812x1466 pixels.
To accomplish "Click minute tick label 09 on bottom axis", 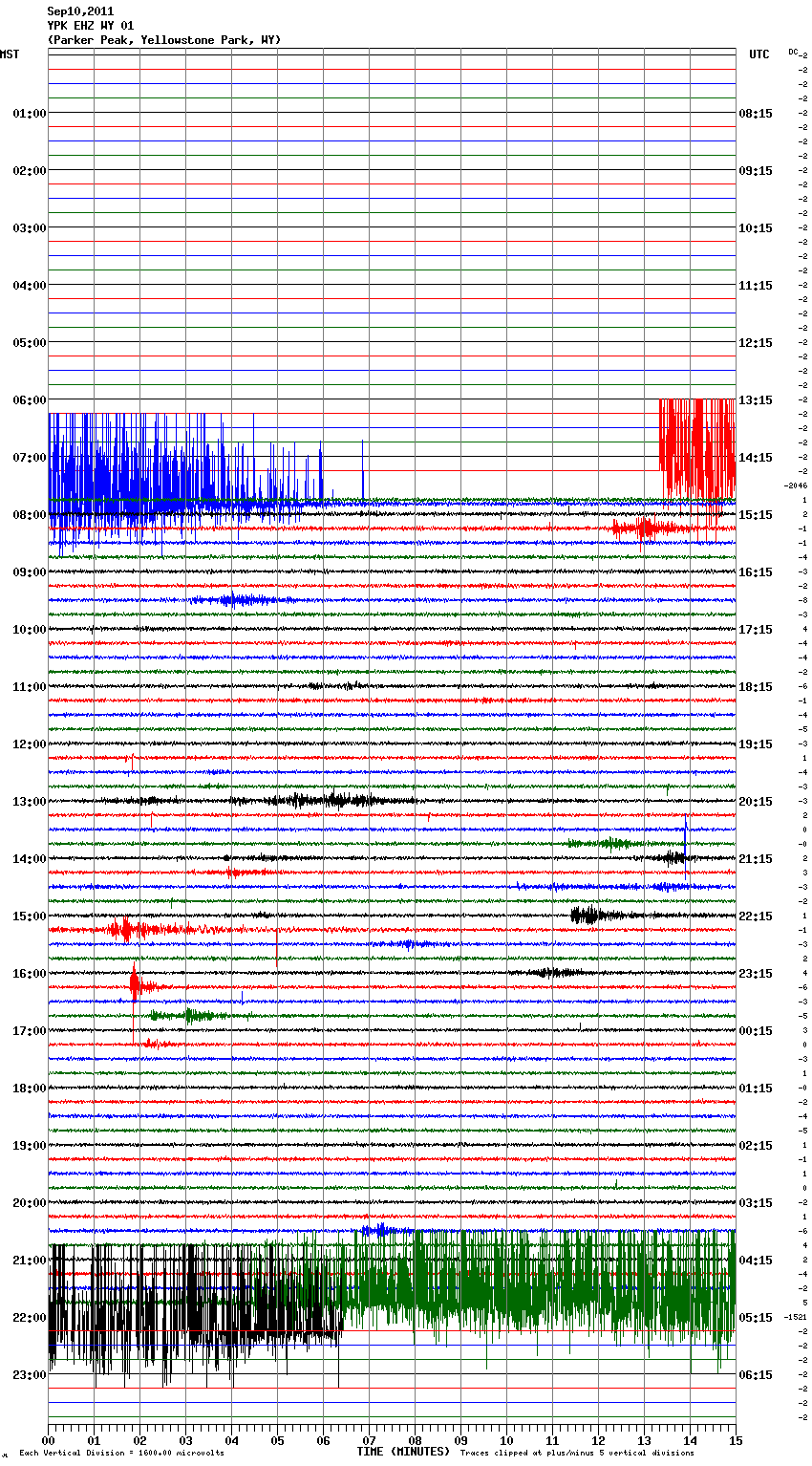I will [x=460, y=1440].
